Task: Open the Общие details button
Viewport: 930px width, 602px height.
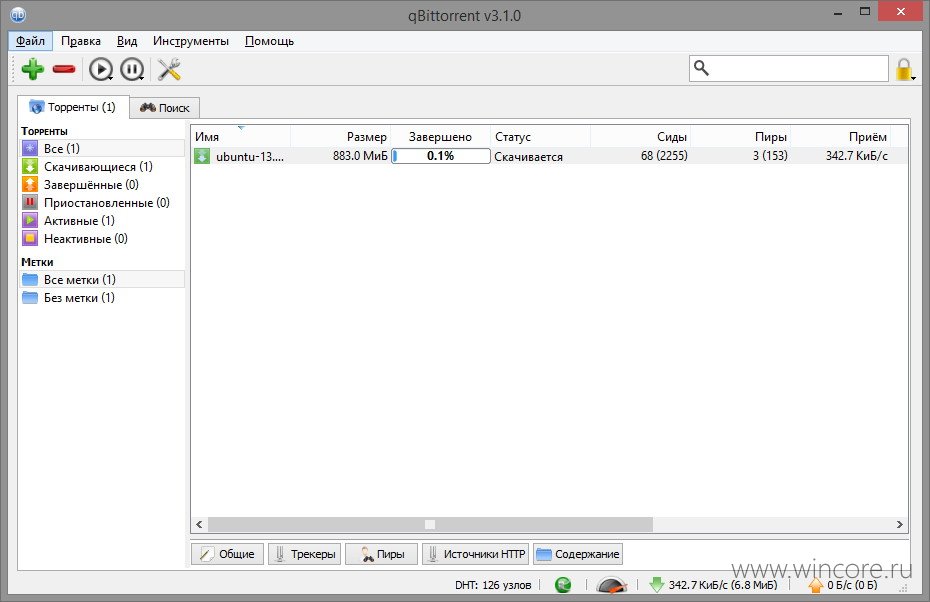Action: pyautogui.click(x=227, y=554)
